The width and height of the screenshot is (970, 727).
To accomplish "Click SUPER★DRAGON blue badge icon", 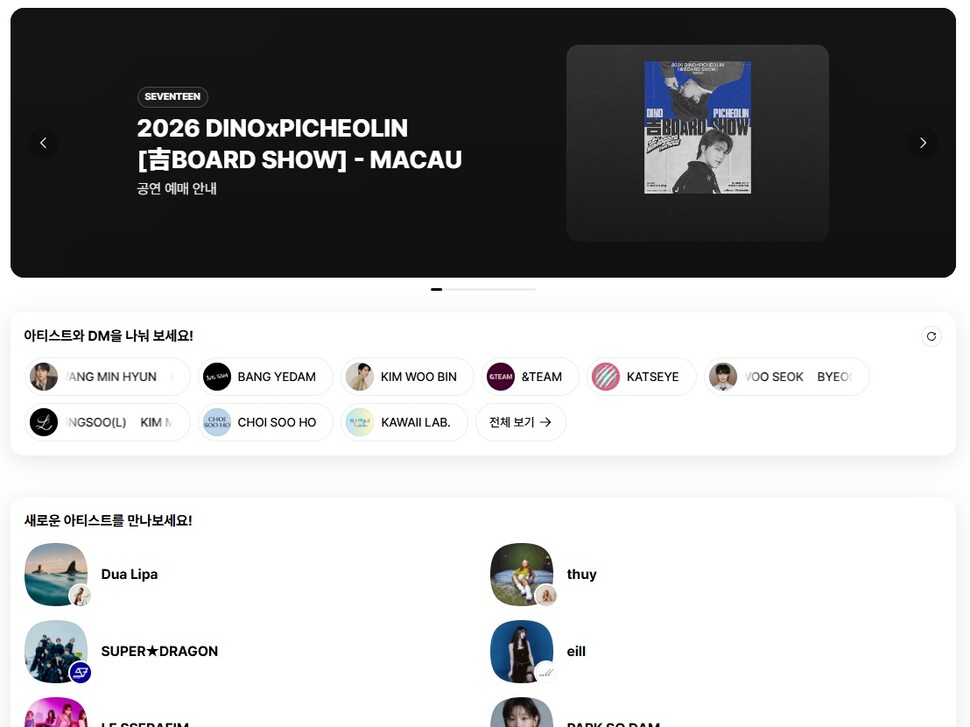I will tap(80, 673).
